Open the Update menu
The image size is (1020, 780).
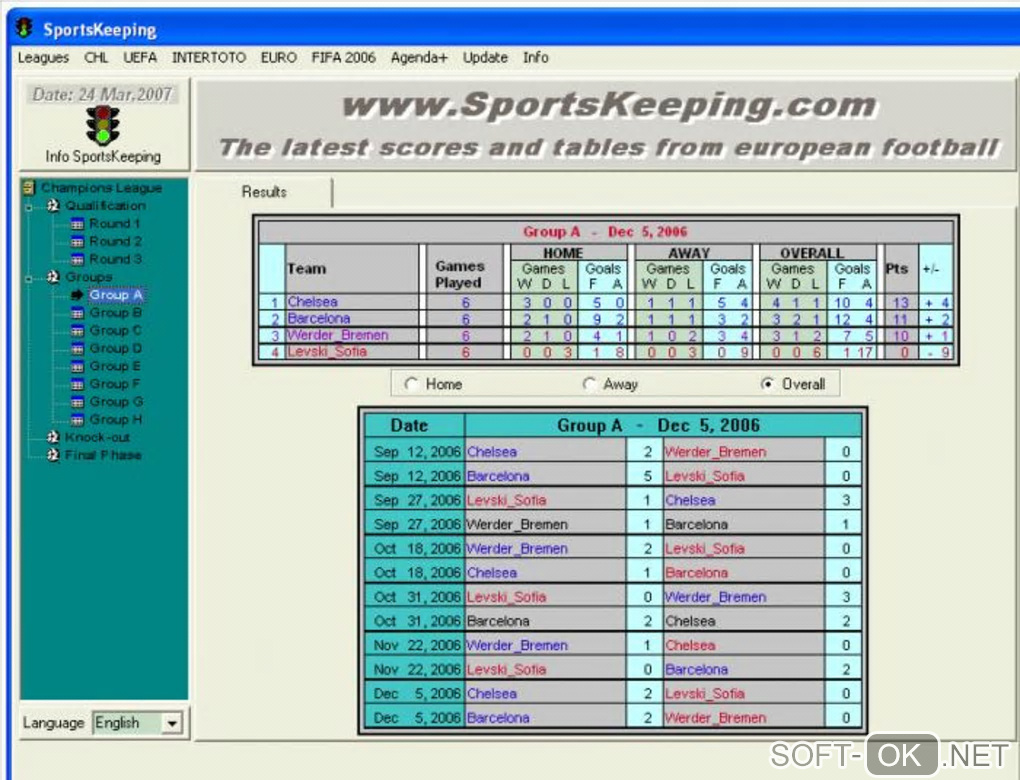click(x=485, y=58)
